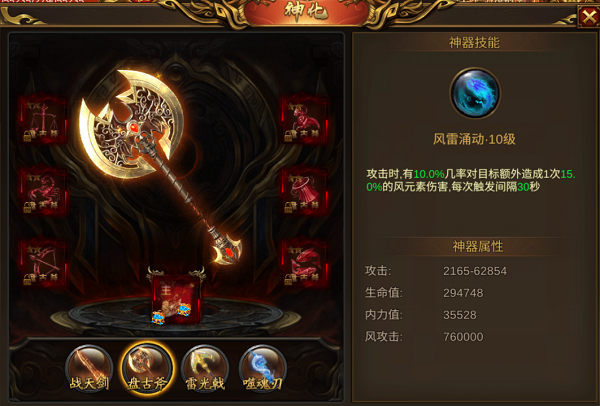Click the 风攻击 value 760000

(x=463, y=337)
